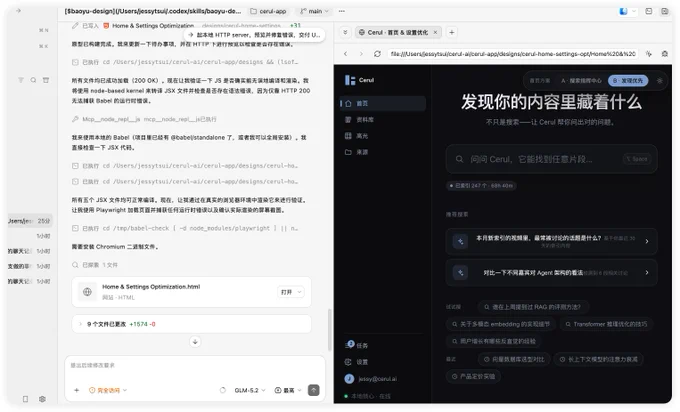
Task: Click the recent 产品定价实验 chip
Action: tap(473, 376)
